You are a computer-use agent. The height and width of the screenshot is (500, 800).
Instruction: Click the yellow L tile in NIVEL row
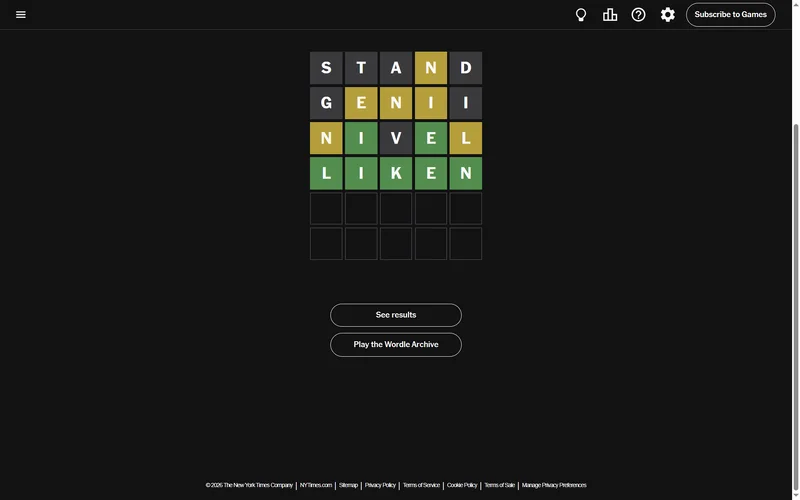tap(466, 138)
